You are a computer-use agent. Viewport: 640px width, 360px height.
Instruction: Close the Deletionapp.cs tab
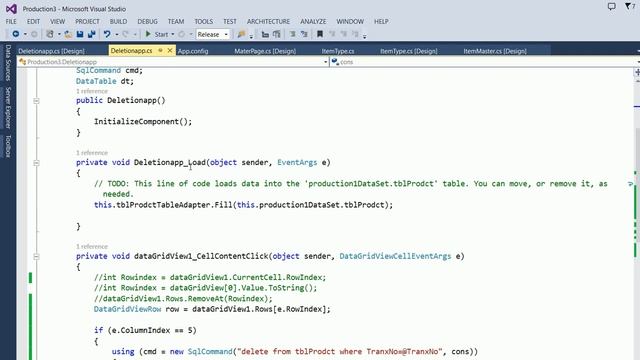[170, 50]
